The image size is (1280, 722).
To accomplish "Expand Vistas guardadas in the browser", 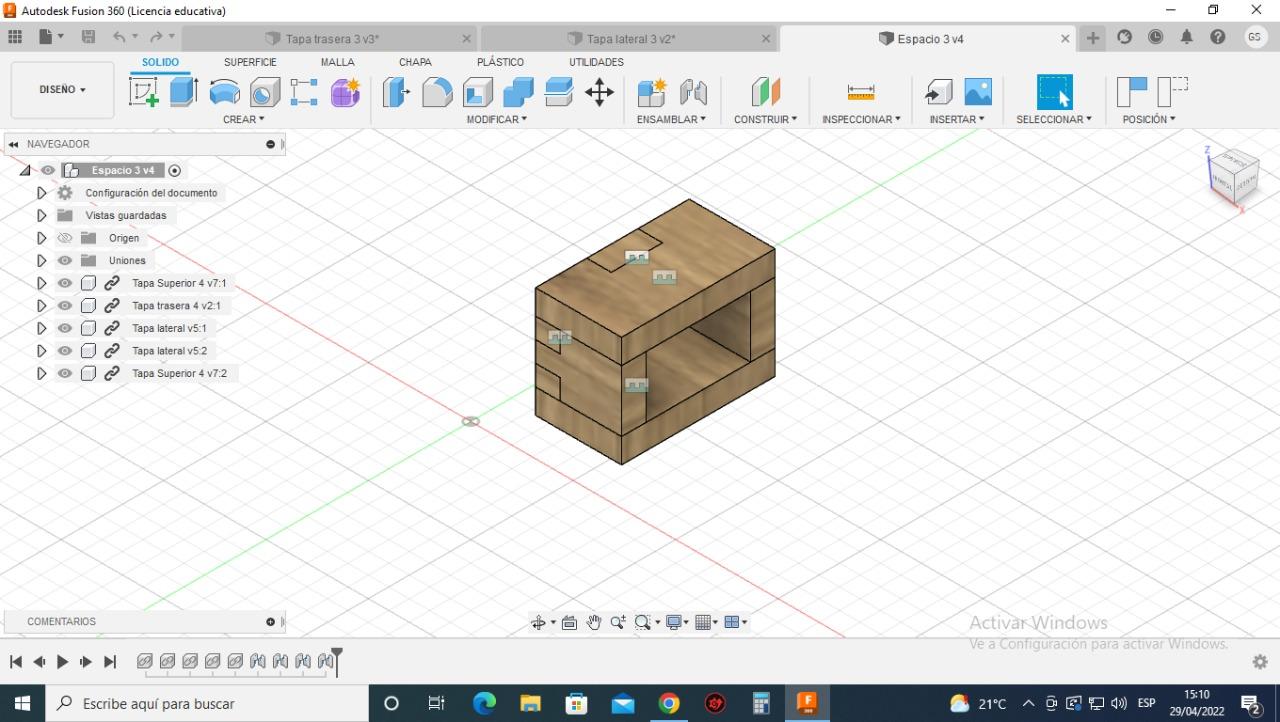I will point(41,216).
